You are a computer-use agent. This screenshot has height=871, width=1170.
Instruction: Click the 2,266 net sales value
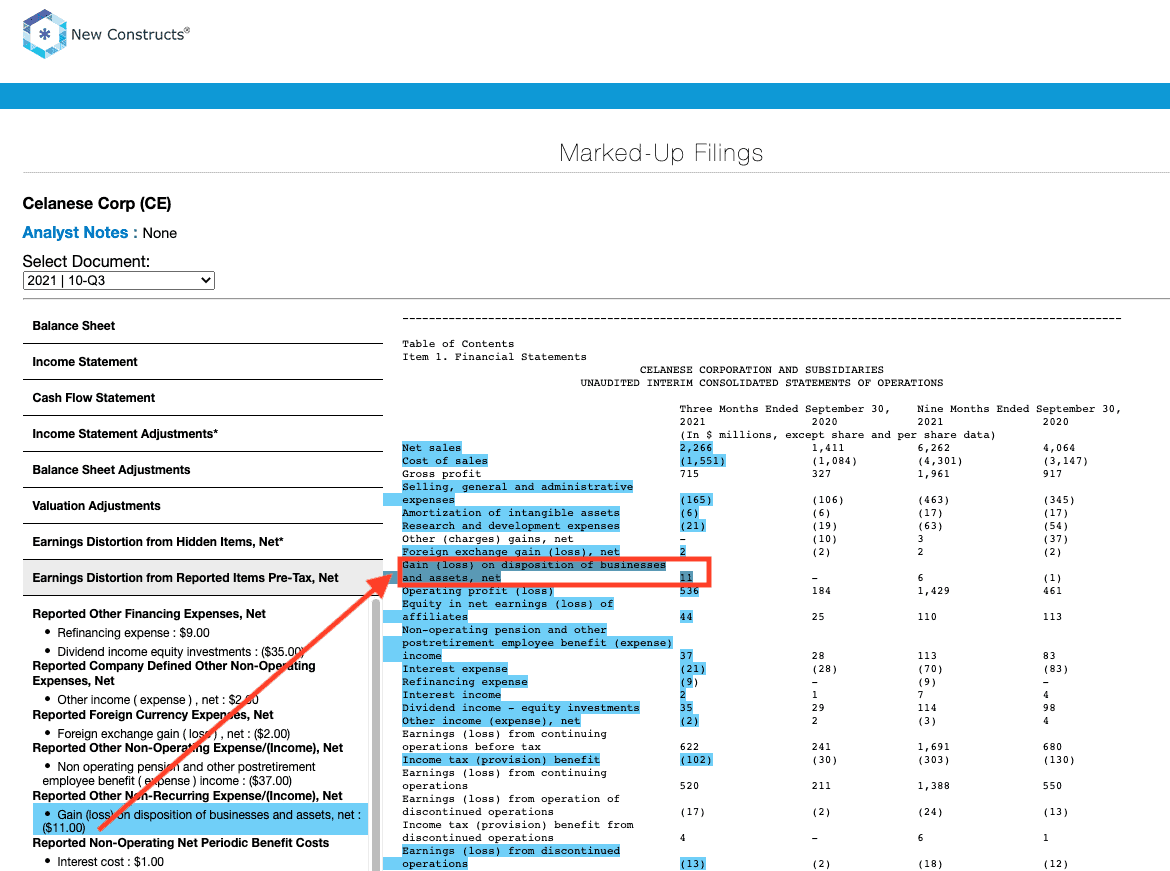click(695, 448)
